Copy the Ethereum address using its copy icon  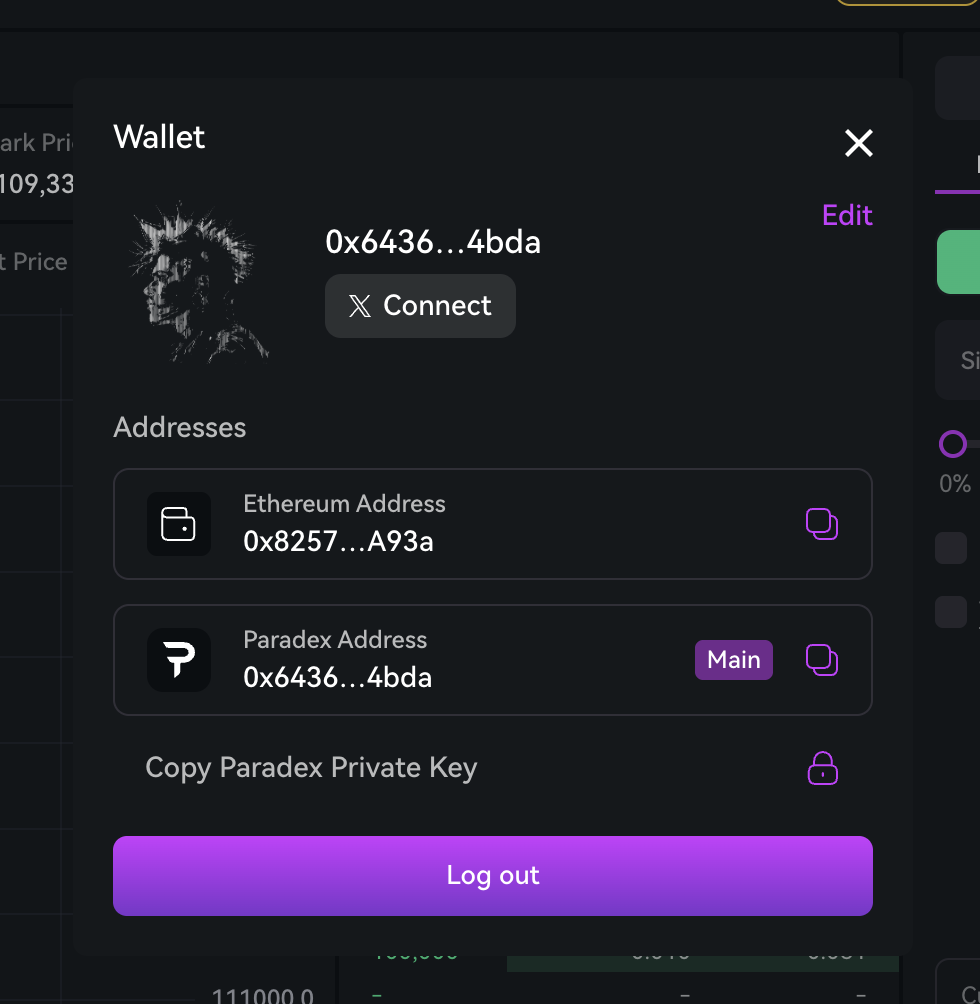click(x=822, y=524)
